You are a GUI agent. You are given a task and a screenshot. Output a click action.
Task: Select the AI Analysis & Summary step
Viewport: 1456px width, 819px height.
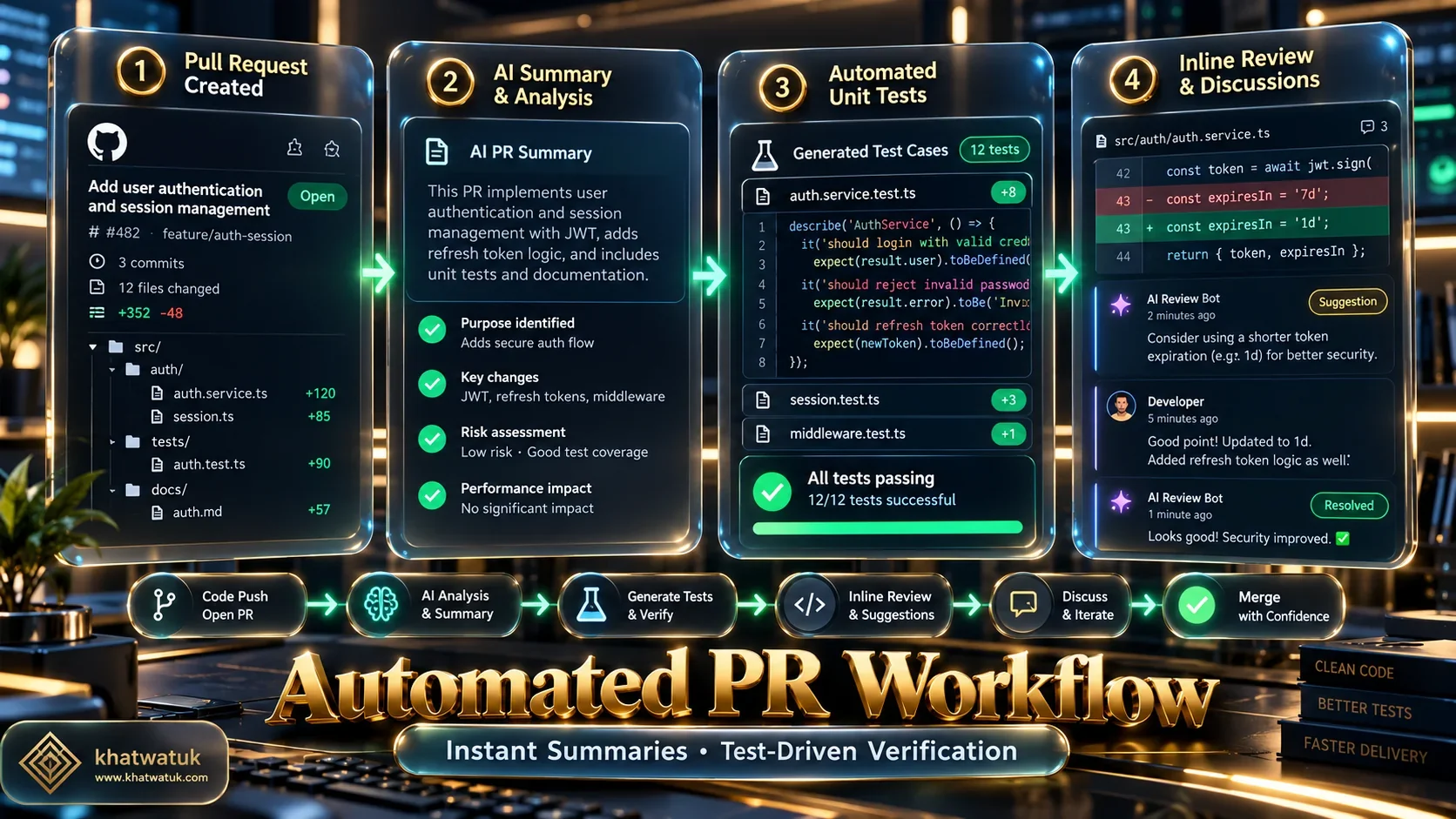pyautogui.click(x=433, y=604)
